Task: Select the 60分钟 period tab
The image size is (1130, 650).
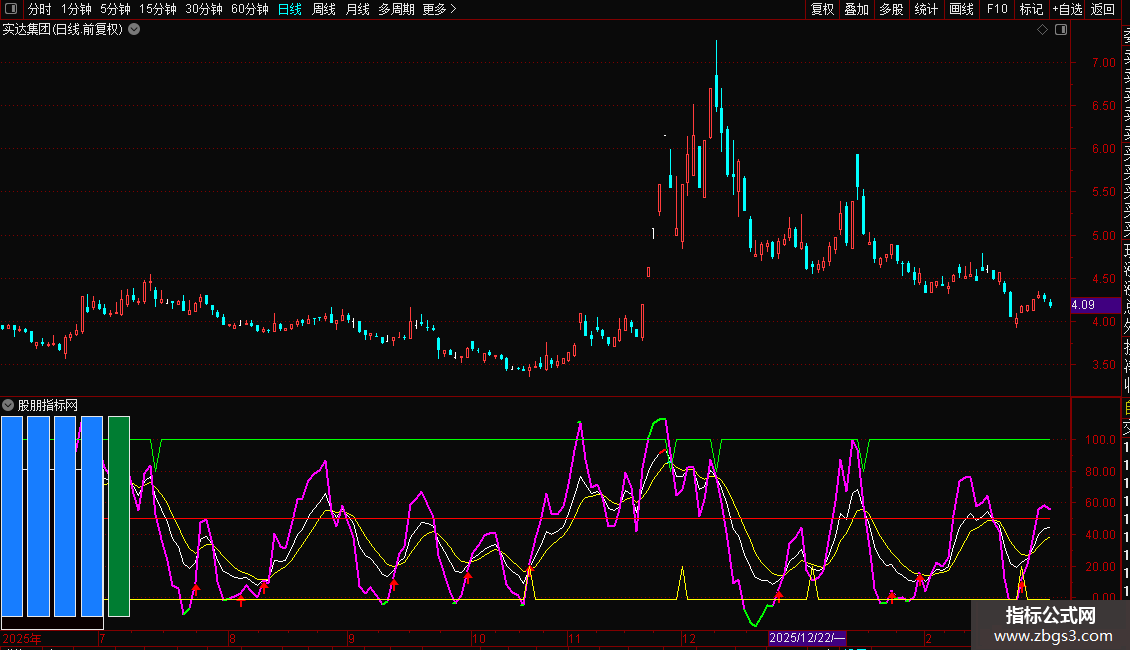Action: (x=249, y=9)
